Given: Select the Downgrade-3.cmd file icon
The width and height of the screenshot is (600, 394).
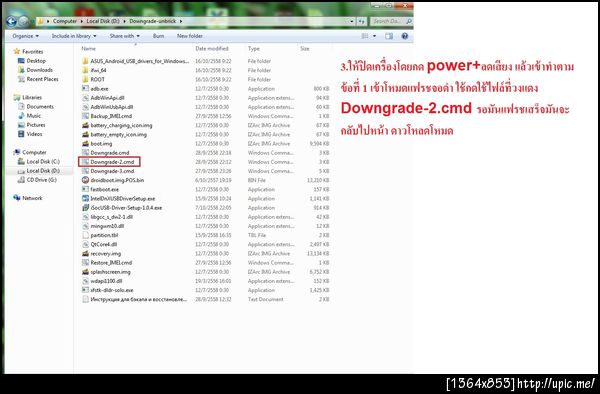Looking at the screenshot, I should 85,171.
